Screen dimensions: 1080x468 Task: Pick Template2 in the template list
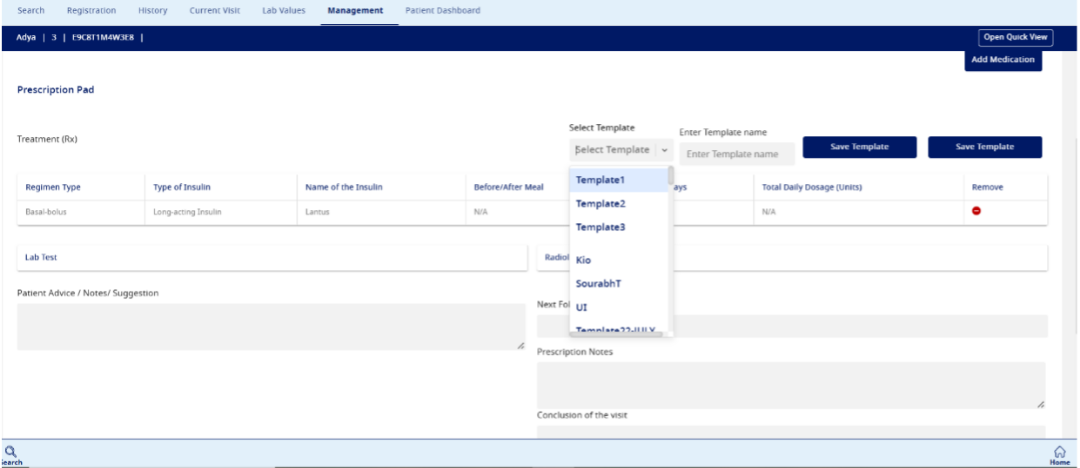pyautogui.click(x=600, y=203)
